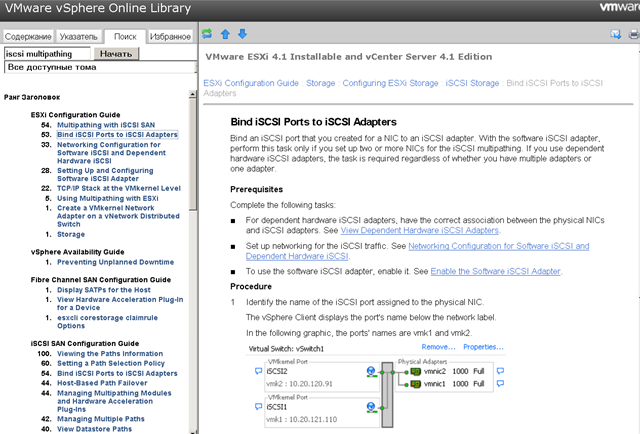Click the green sync contents icon
This screenshot has width=640, height=434.
point(207,34)
